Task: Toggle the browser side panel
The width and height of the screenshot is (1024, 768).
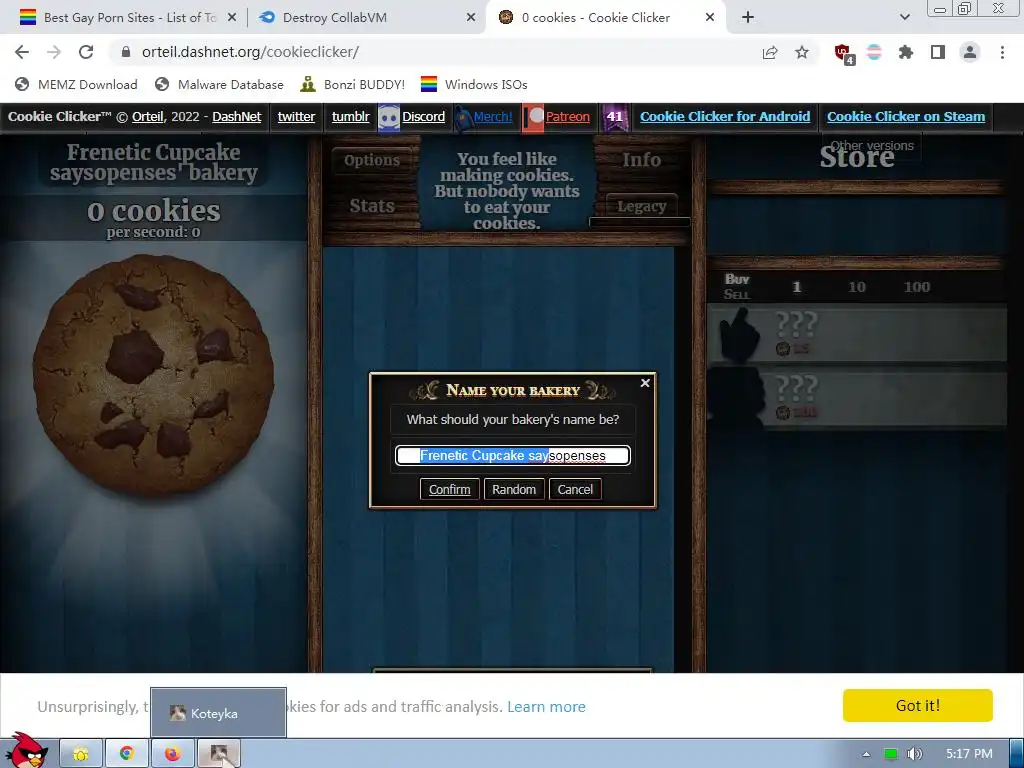Action: tap(938, 52)
